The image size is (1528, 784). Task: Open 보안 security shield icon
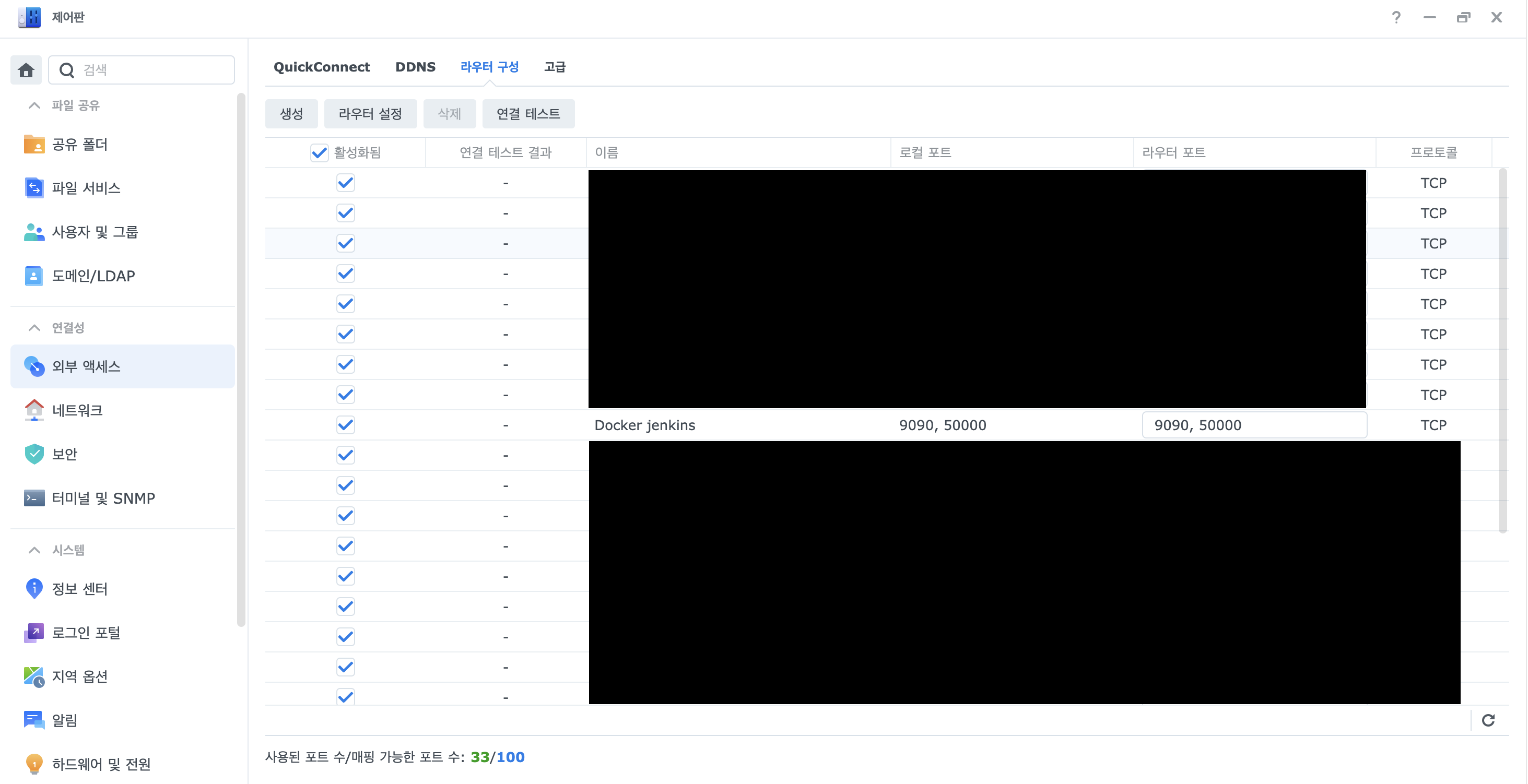point(34,454)
